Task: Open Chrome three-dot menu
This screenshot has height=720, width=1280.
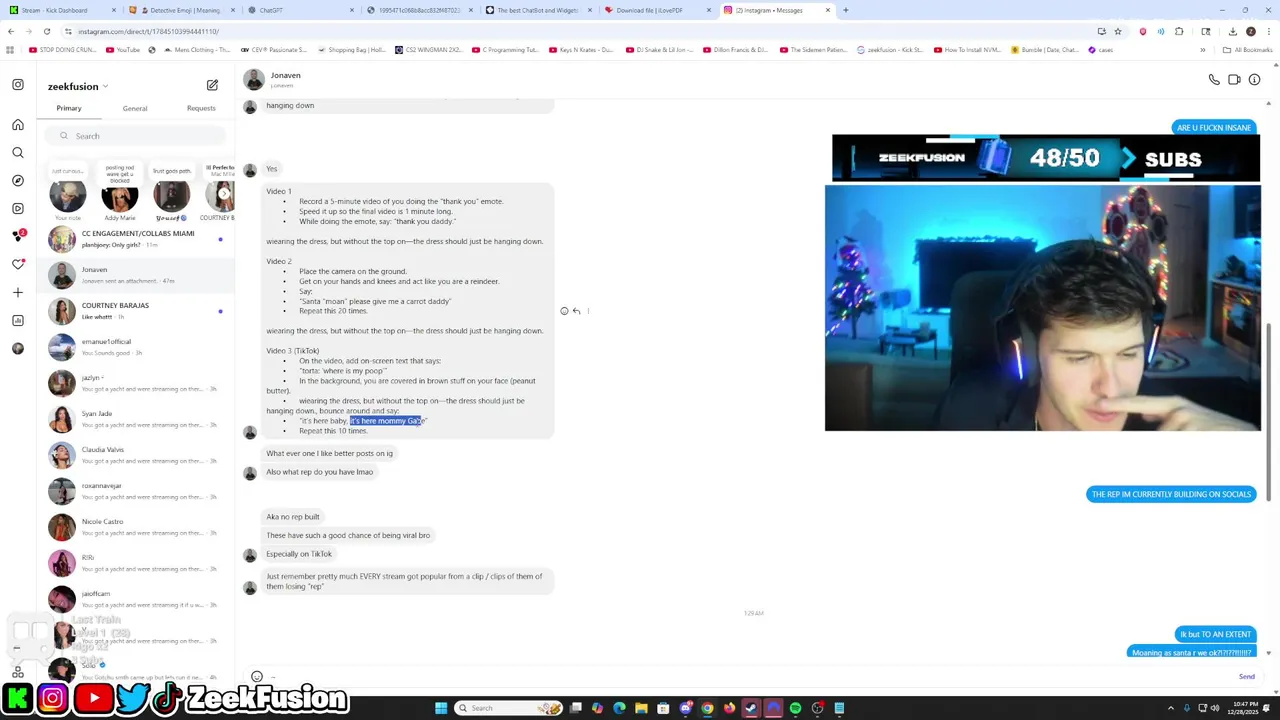Action: [1268, 31]
